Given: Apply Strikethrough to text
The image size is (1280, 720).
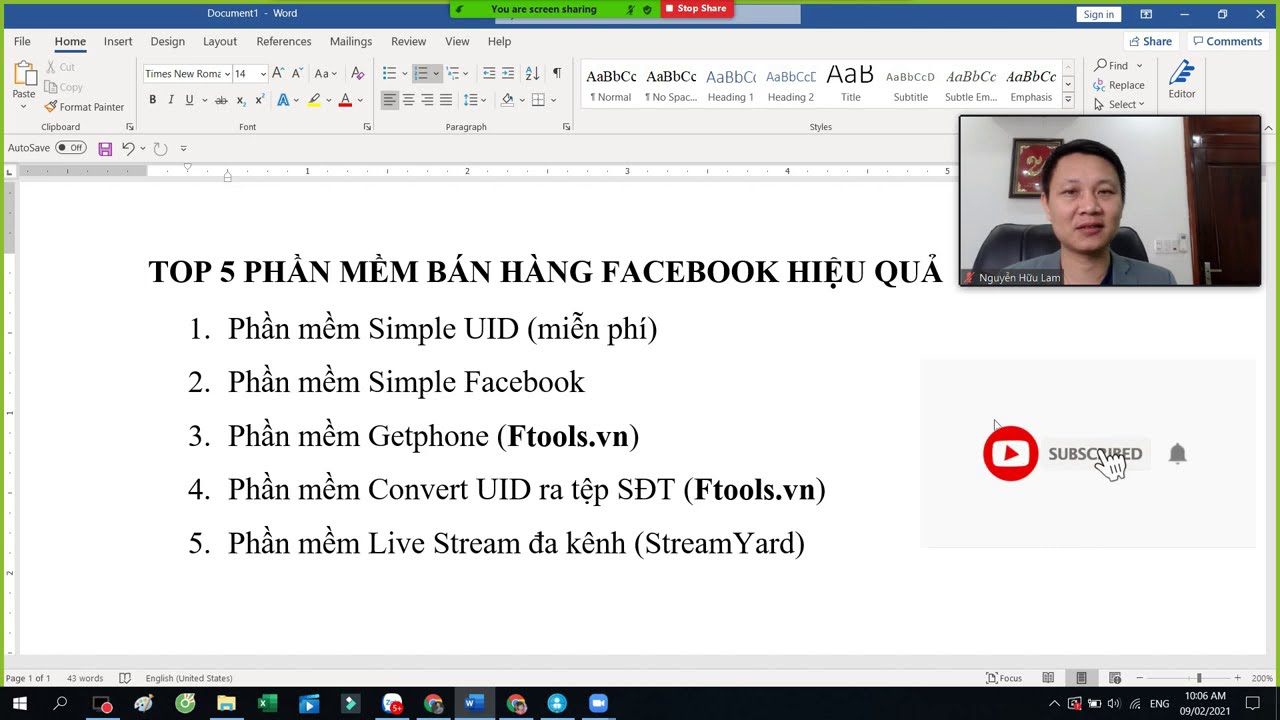Looking at the screenshot, I should point(221,100).
